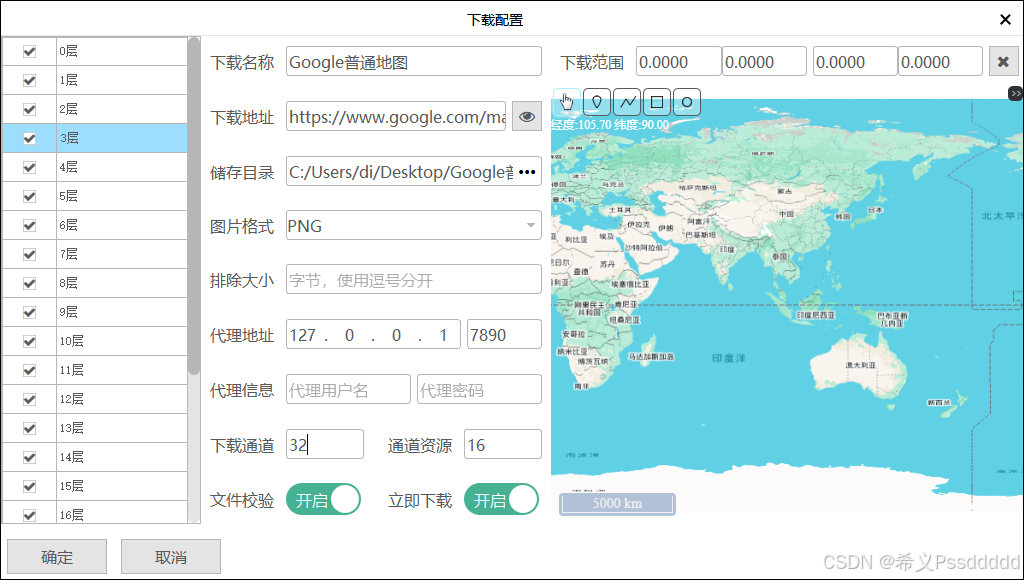Click the 代理用户名 field
Screen dimensions: 1024x580
tap(348, 389)
